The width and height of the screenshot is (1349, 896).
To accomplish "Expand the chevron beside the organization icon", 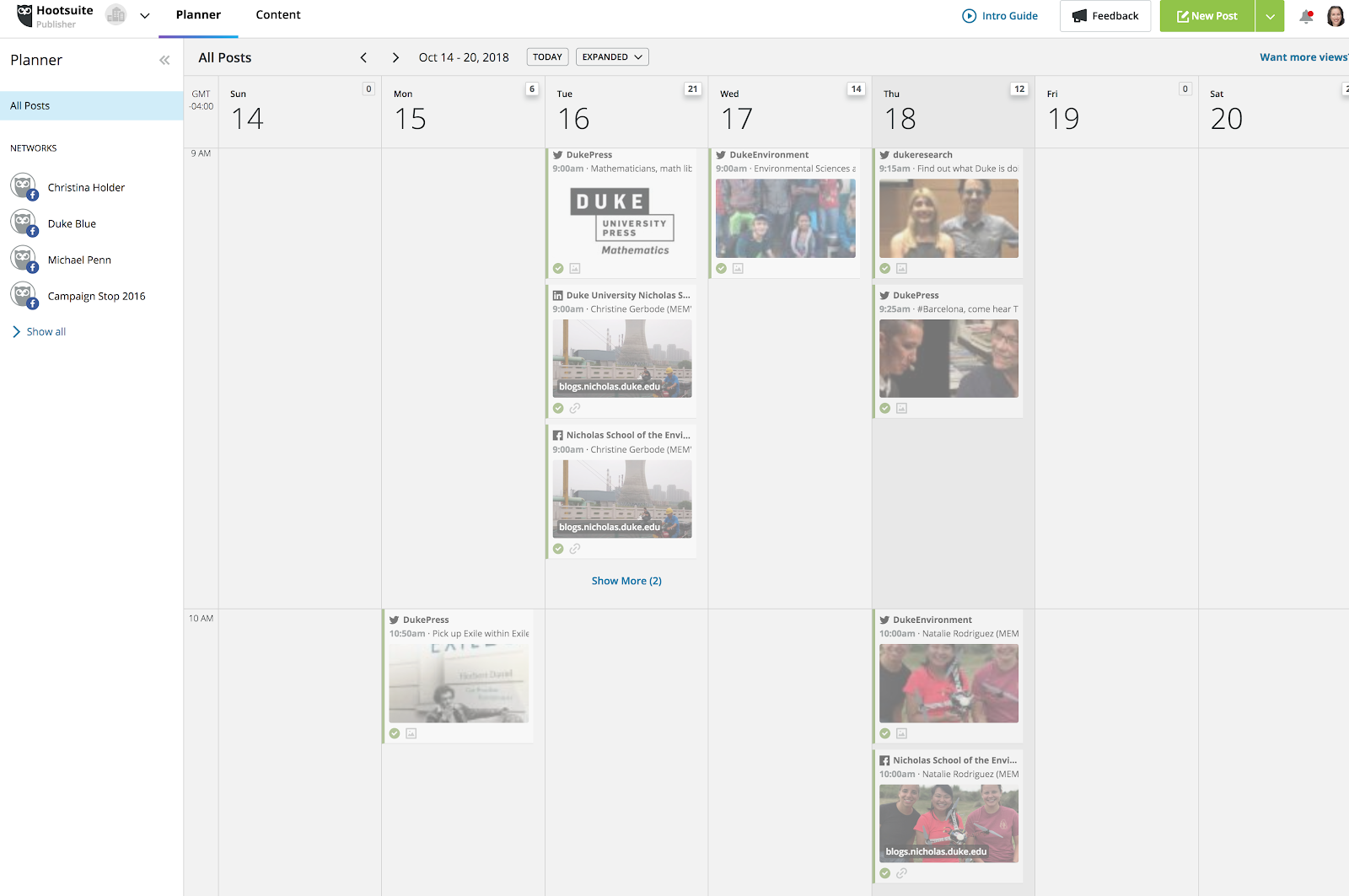I will point(145,15).
